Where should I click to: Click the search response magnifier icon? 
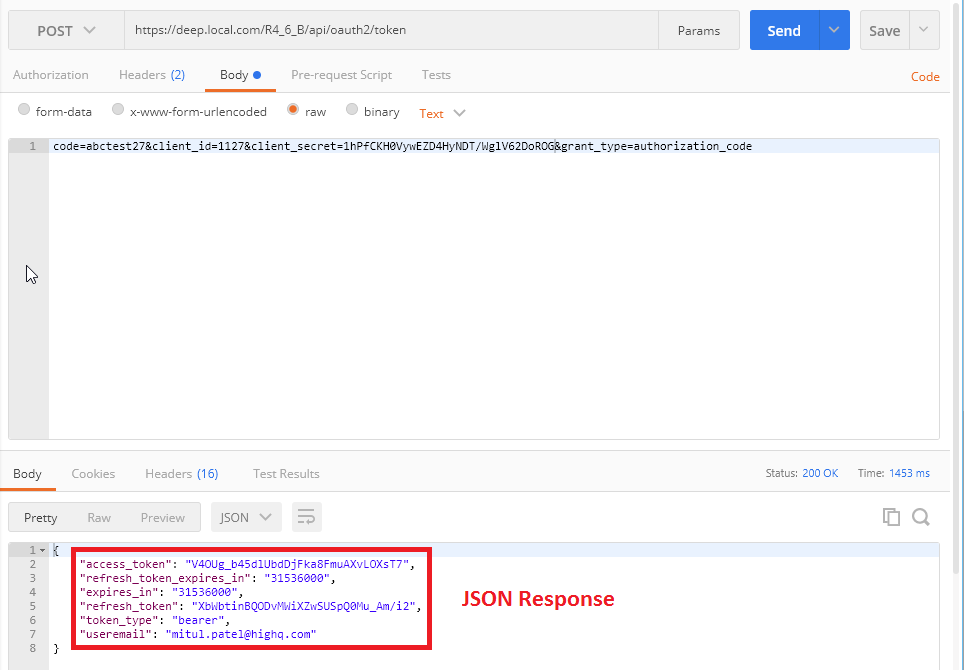coord(921,517)
